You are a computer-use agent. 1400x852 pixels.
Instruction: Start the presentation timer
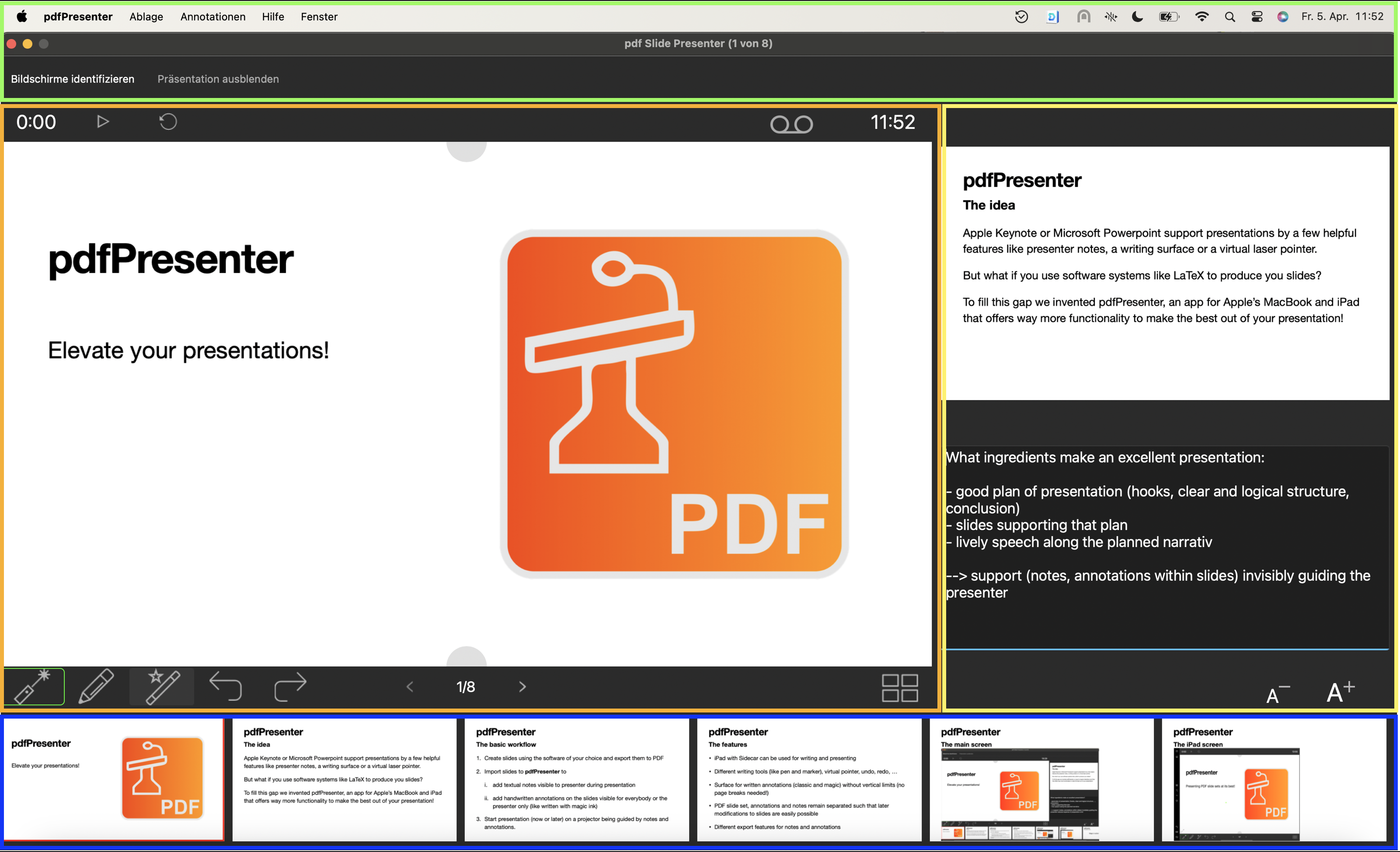coord(103,122)
